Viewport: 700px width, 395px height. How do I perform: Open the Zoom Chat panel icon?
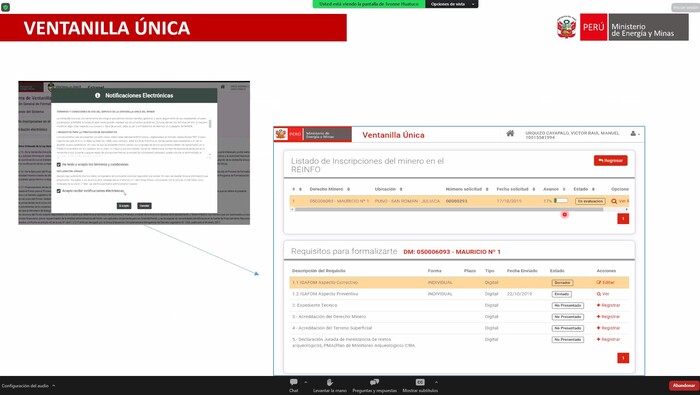tap(293, 382)
